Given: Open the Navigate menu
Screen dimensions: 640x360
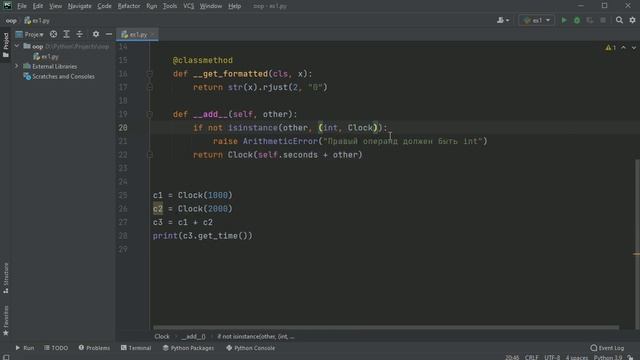Looking at the screenshot, I should [x=80, y=6].
